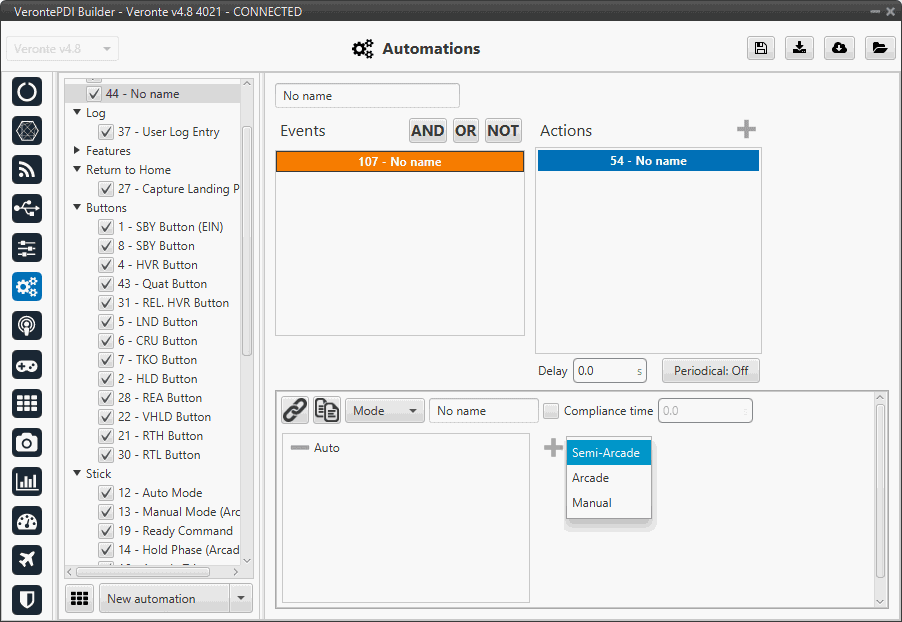Choose Manual from the mode list
This screenshot has width=902, height=622.
click(x=592, y=503)
